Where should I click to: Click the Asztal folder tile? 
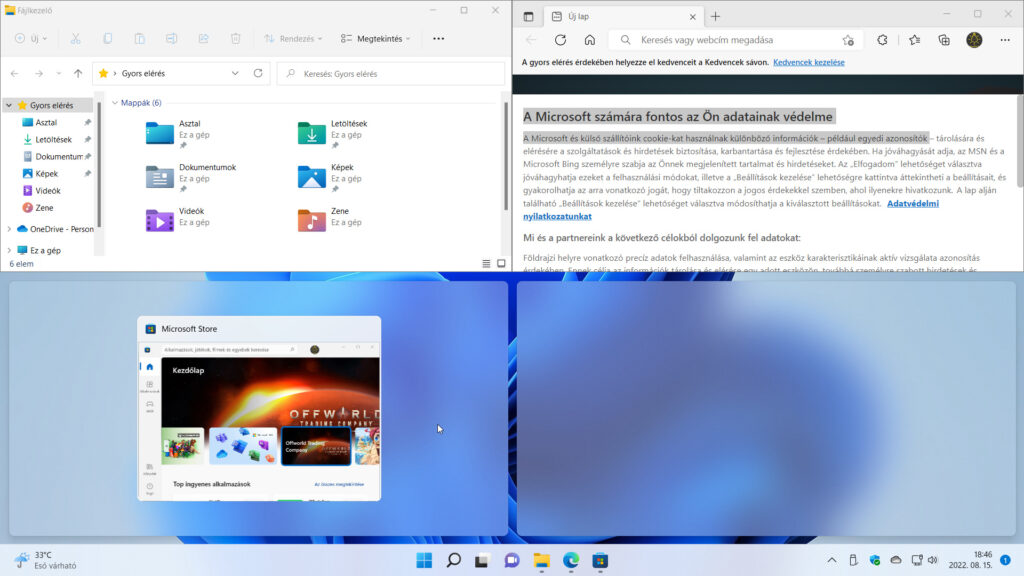pyautogui.click(x=180, y=134)
